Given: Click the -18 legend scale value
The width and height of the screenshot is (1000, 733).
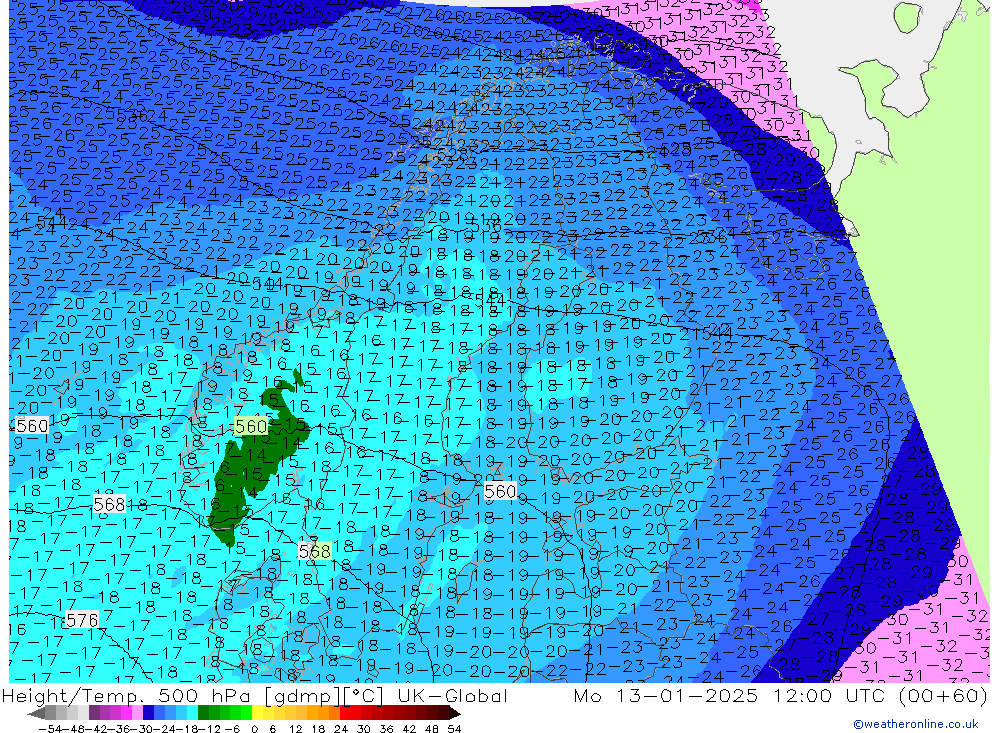Looking at the screenshot, I should [187, 729].
